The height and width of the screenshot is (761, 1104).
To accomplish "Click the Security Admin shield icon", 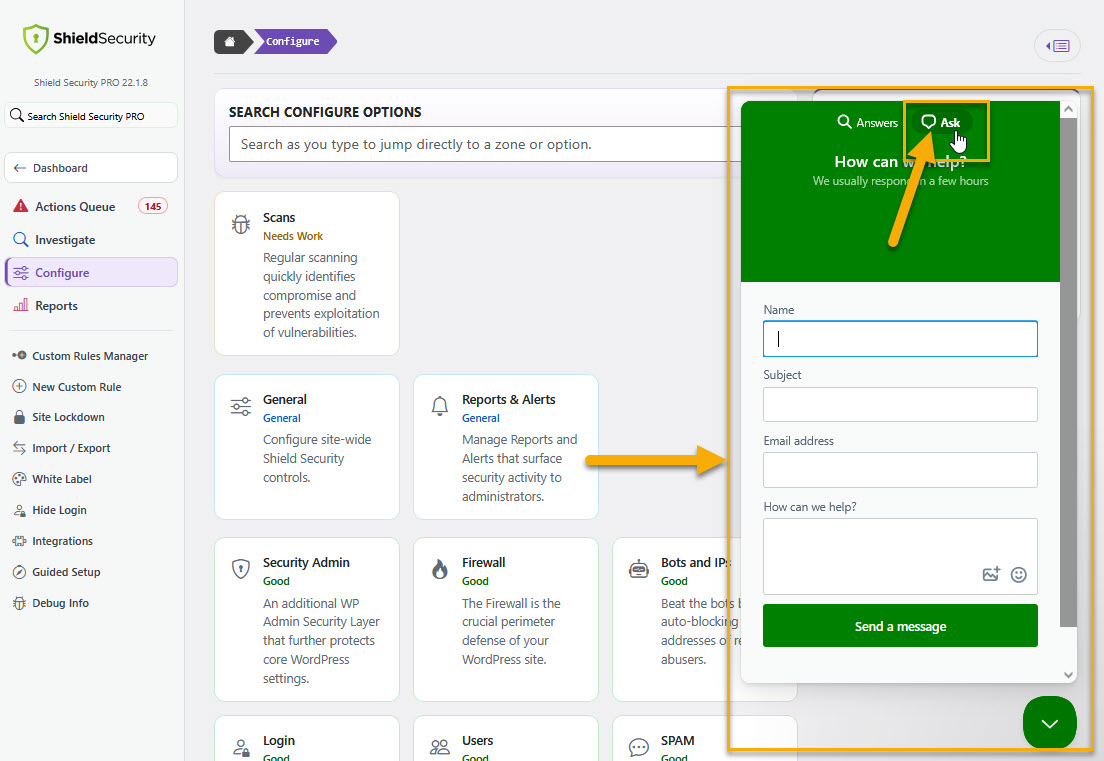I will click(x=241, y=569).
